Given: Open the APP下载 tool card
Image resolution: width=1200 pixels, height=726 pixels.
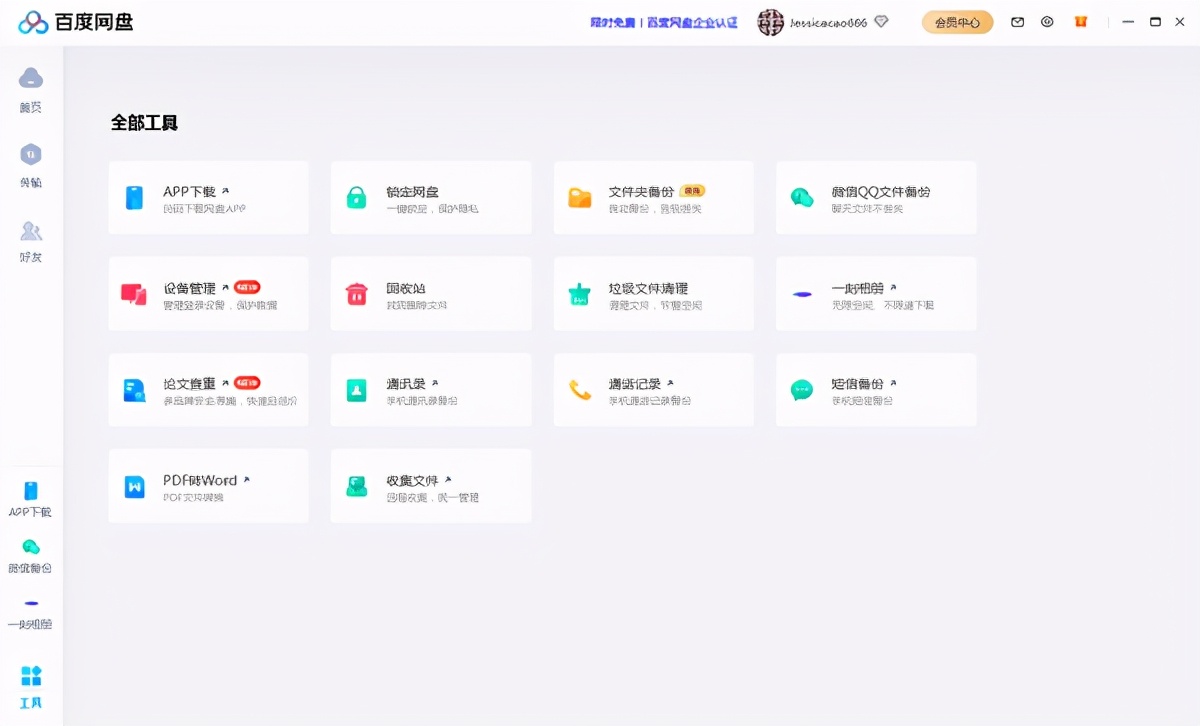Looking at the screenshot, I should [208, 198].
